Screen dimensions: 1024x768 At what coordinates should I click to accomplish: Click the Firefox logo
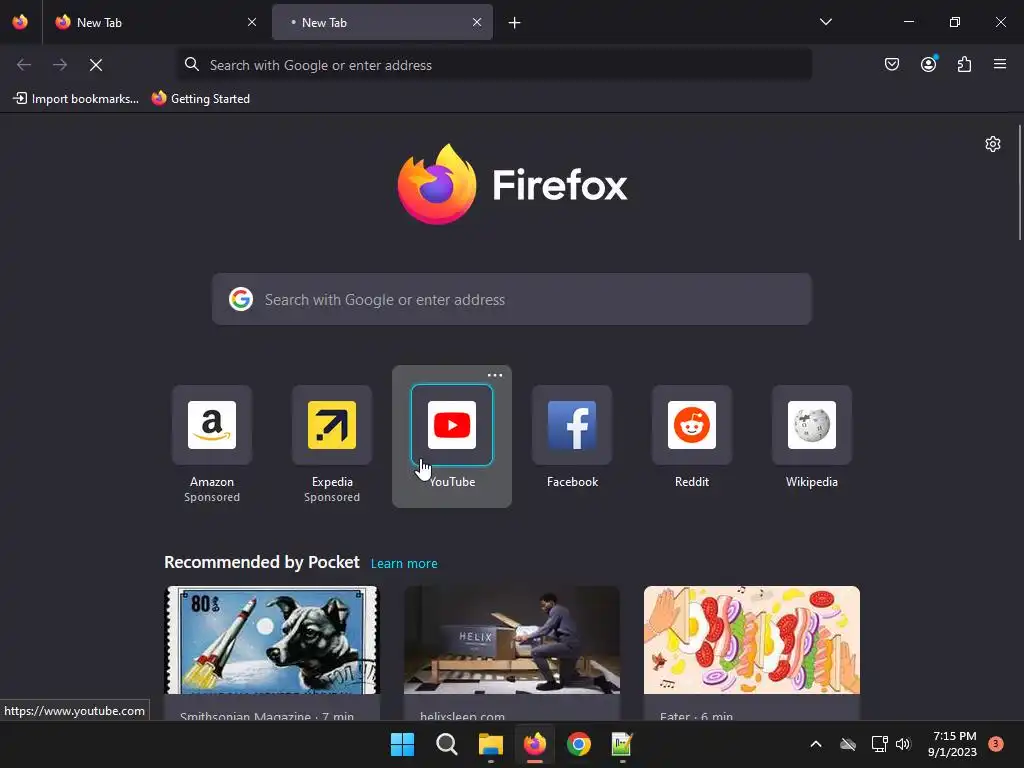[x=512, y=184]
